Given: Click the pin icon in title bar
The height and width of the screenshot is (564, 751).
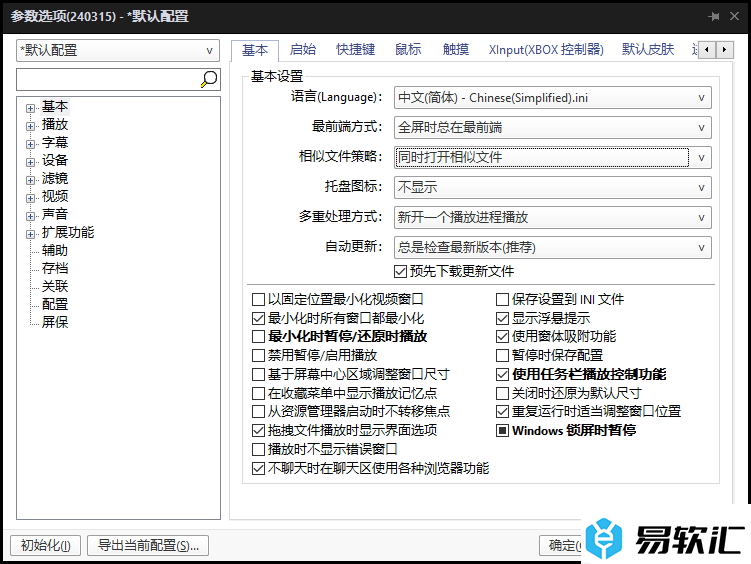Looking at the screenshot, I should (x=714, y=16).
